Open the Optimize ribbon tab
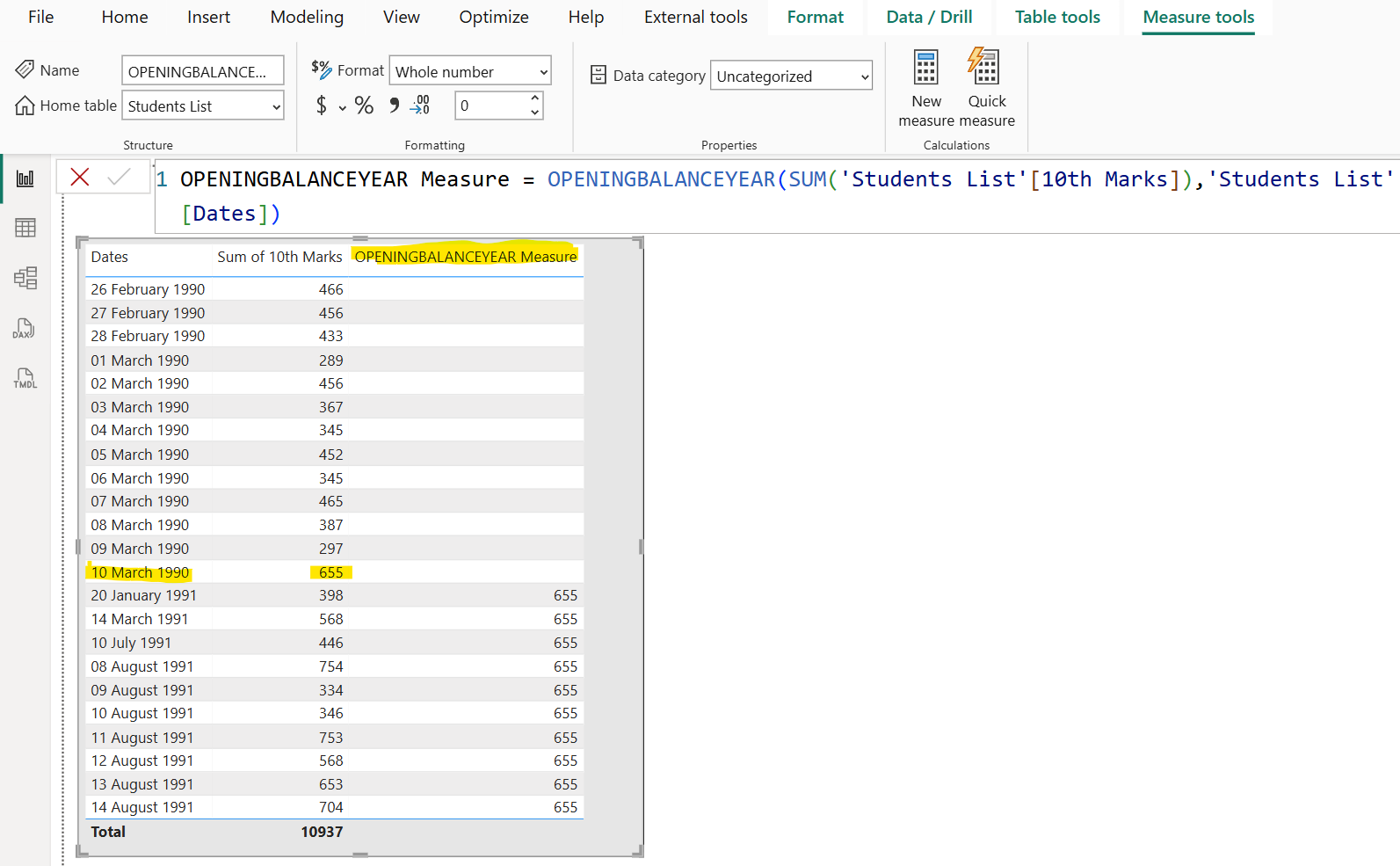This screenshot has height=866, width=1400. tap(494, 17)
